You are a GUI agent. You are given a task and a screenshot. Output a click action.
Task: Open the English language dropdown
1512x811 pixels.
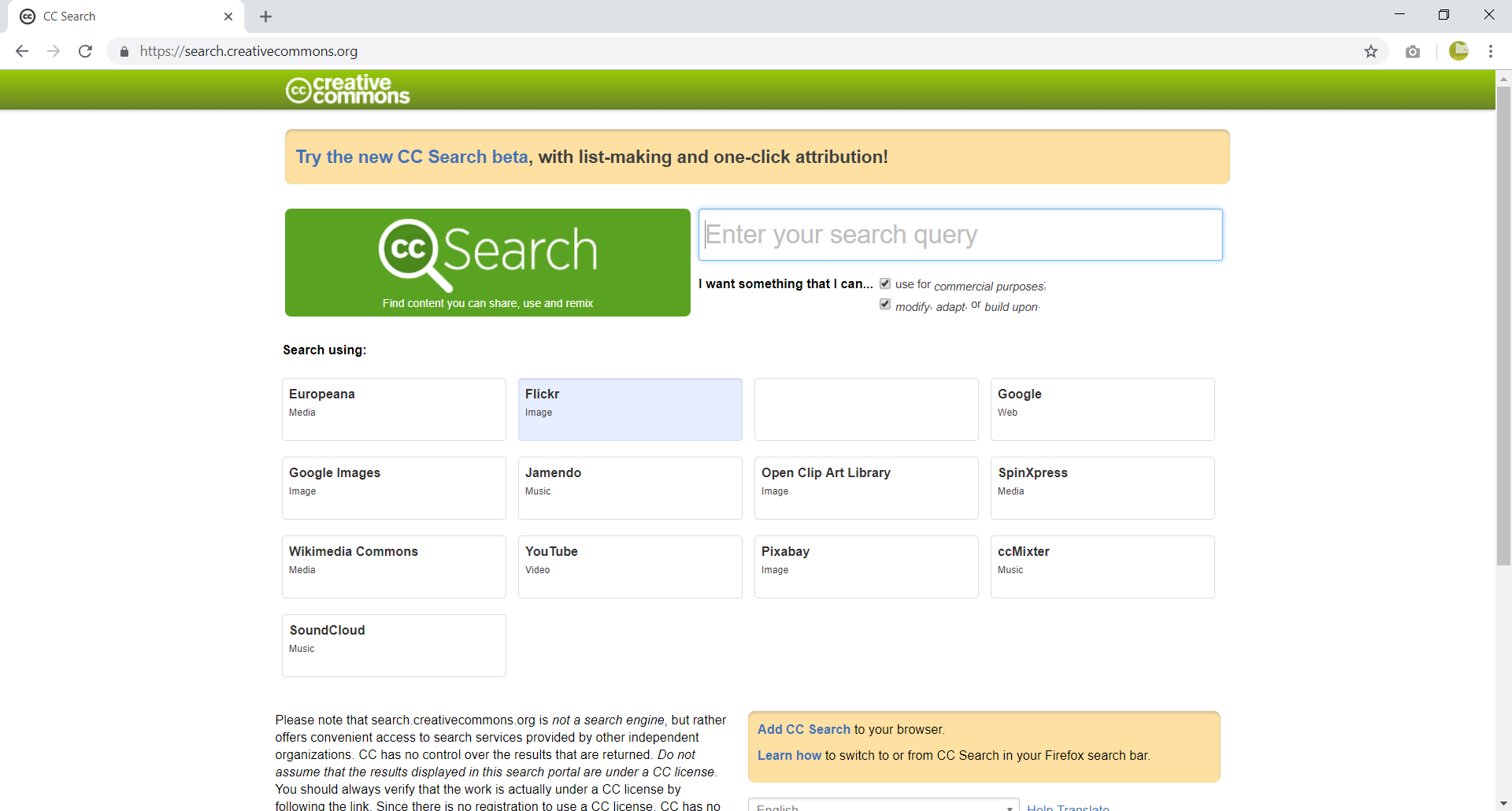coord(883,805)
